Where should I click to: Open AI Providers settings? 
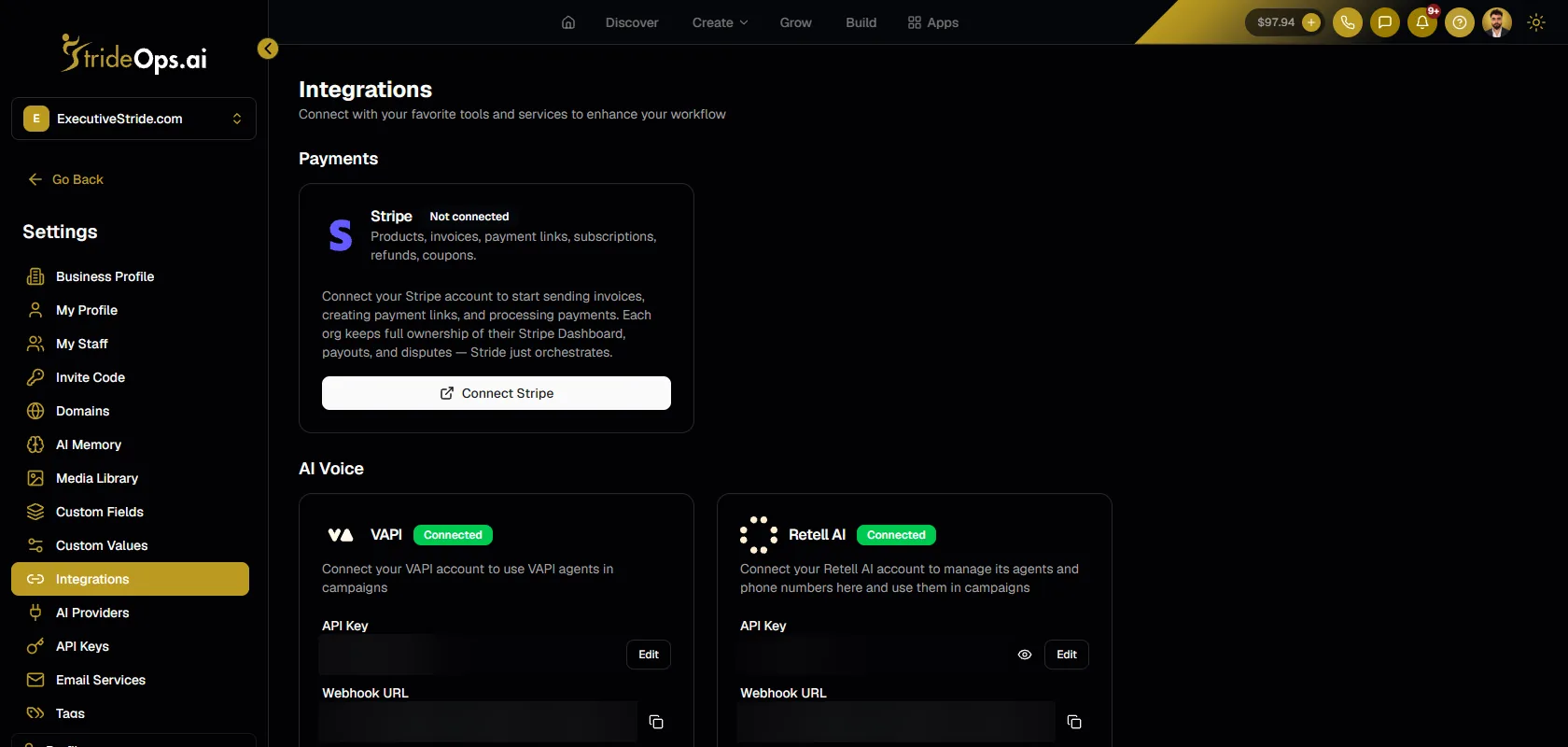[x=130, y=613]
